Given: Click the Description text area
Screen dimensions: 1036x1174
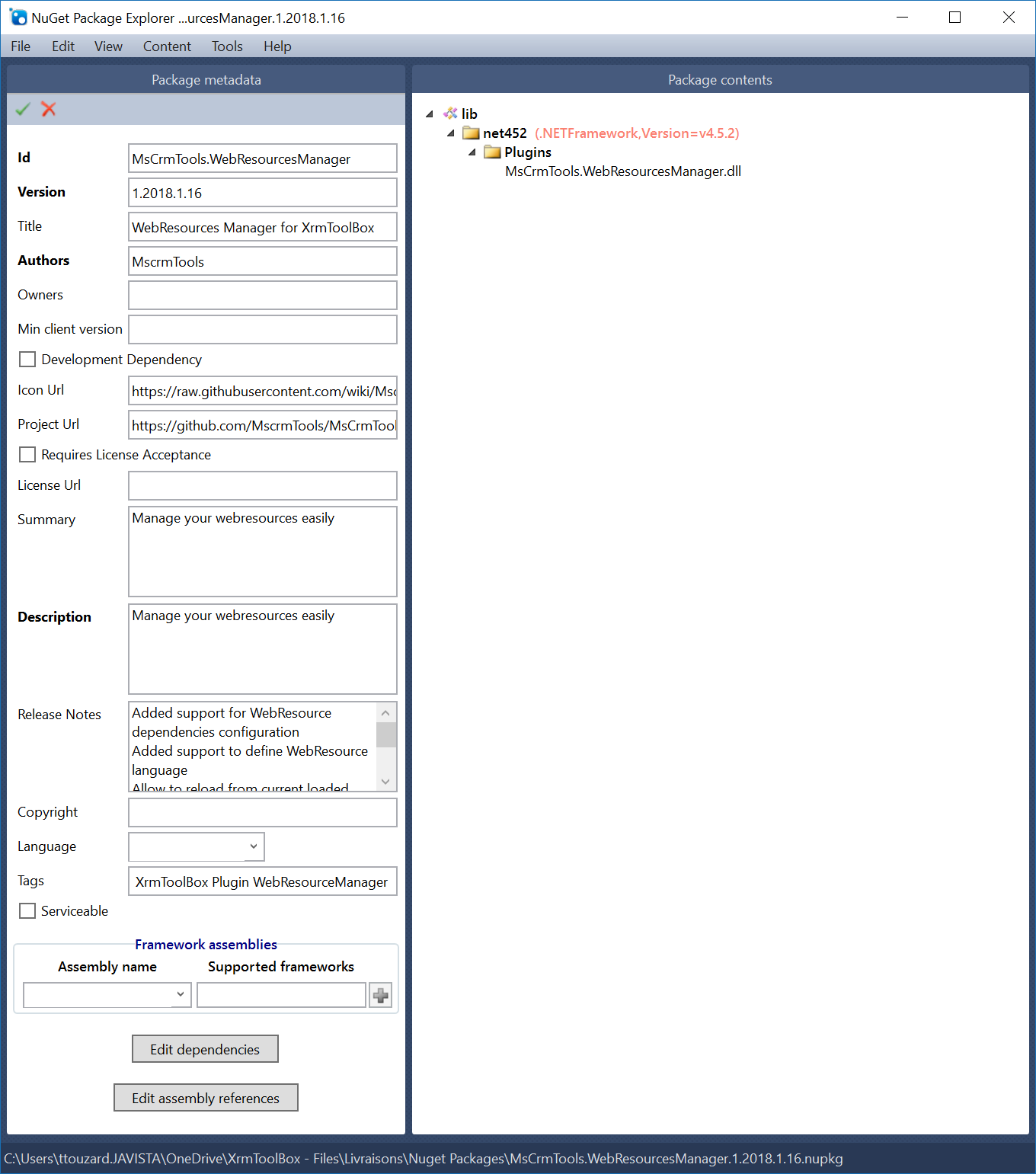Looking at the screenshot, I should [x=263, y=649].
